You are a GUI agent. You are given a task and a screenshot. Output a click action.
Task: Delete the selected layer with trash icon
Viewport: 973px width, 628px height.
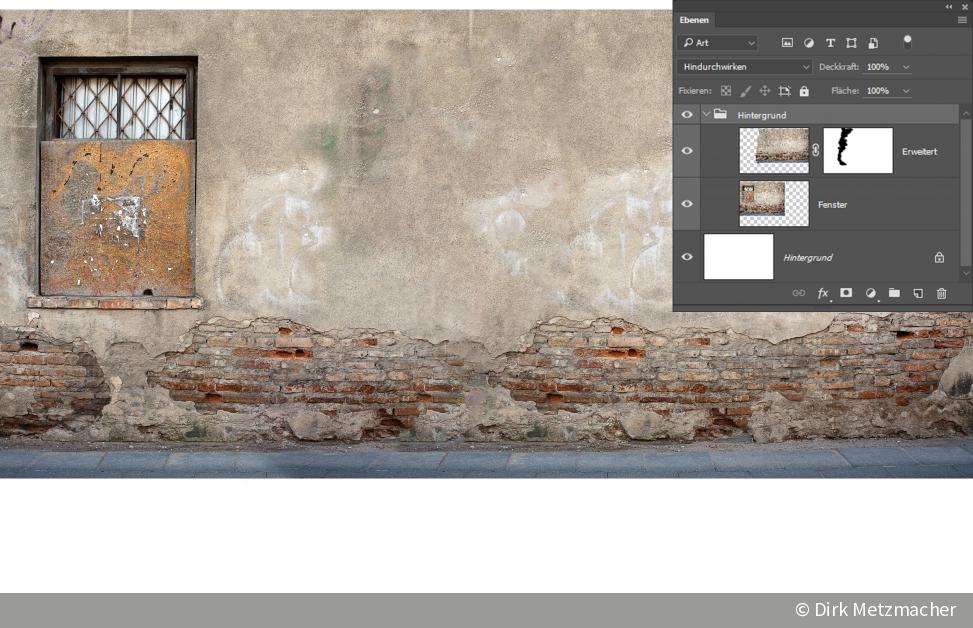click(941, 293)
